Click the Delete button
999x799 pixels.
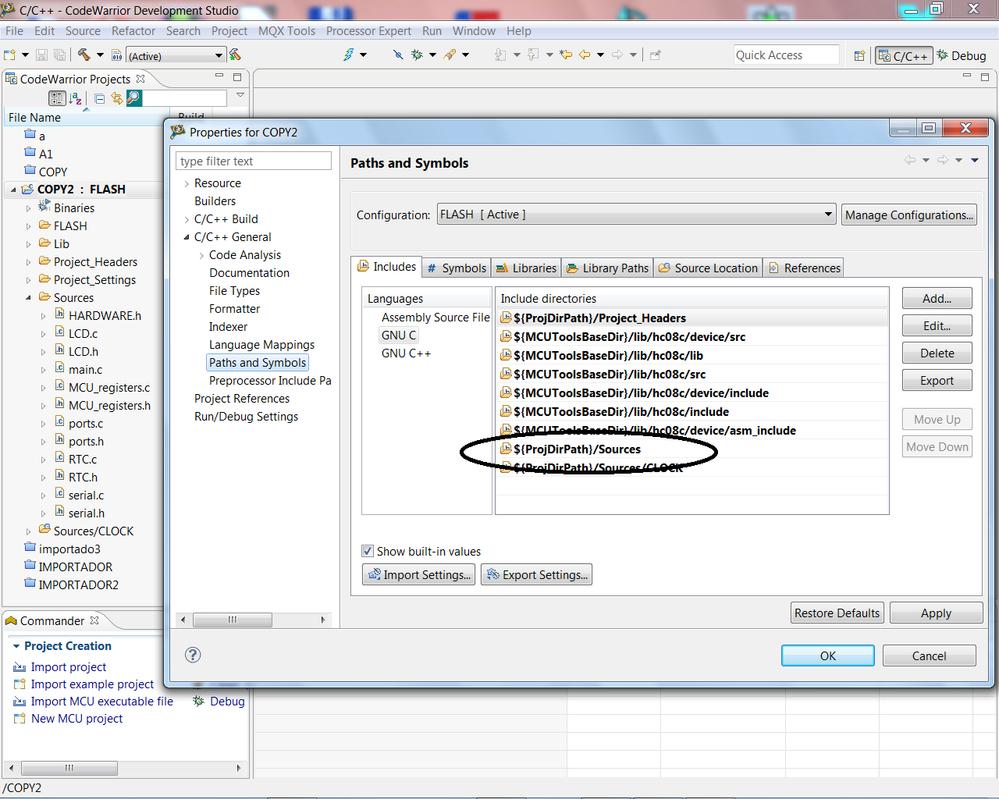(937, 353)
